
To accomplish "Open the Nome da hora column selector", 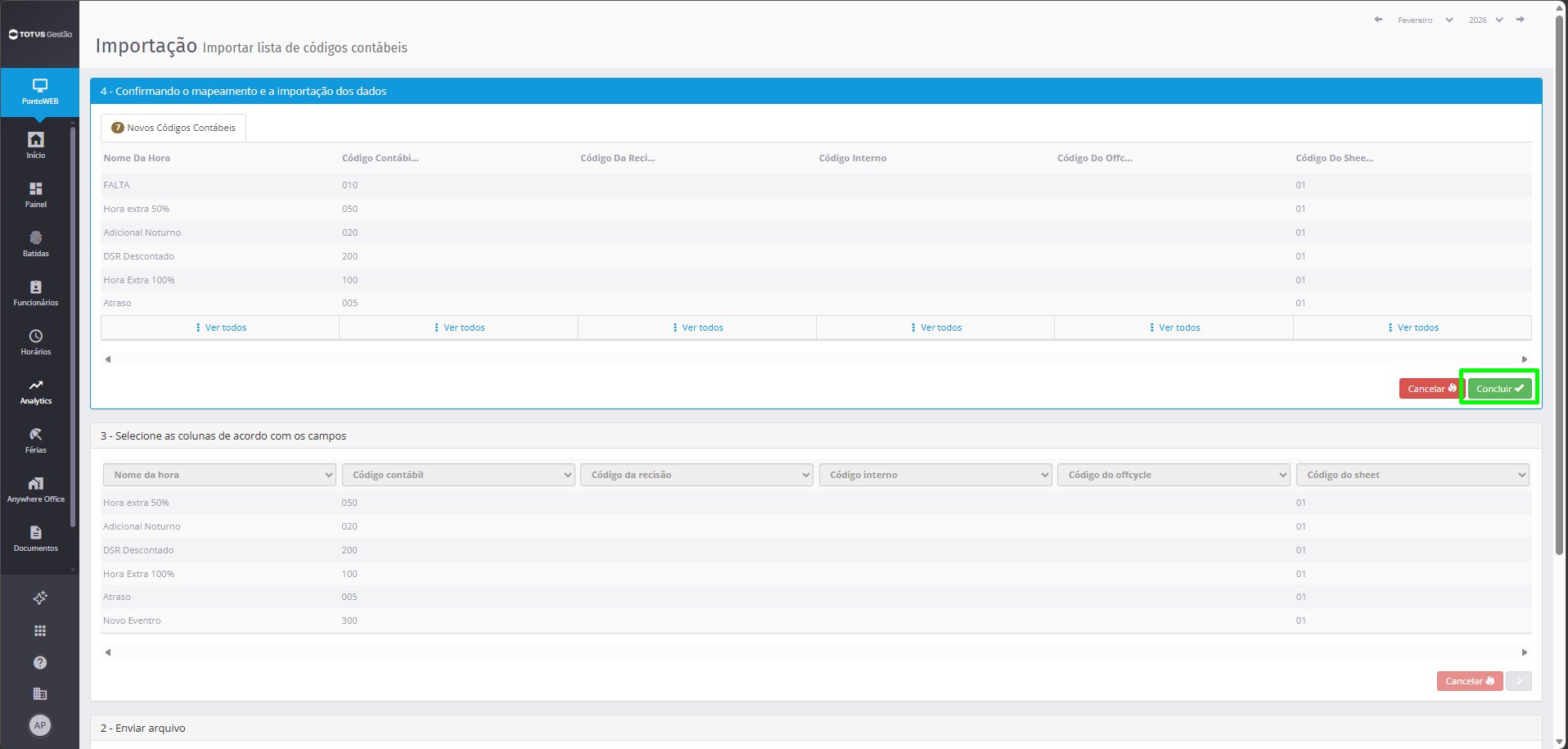I will pyautogui.click(x=219, y=475).
